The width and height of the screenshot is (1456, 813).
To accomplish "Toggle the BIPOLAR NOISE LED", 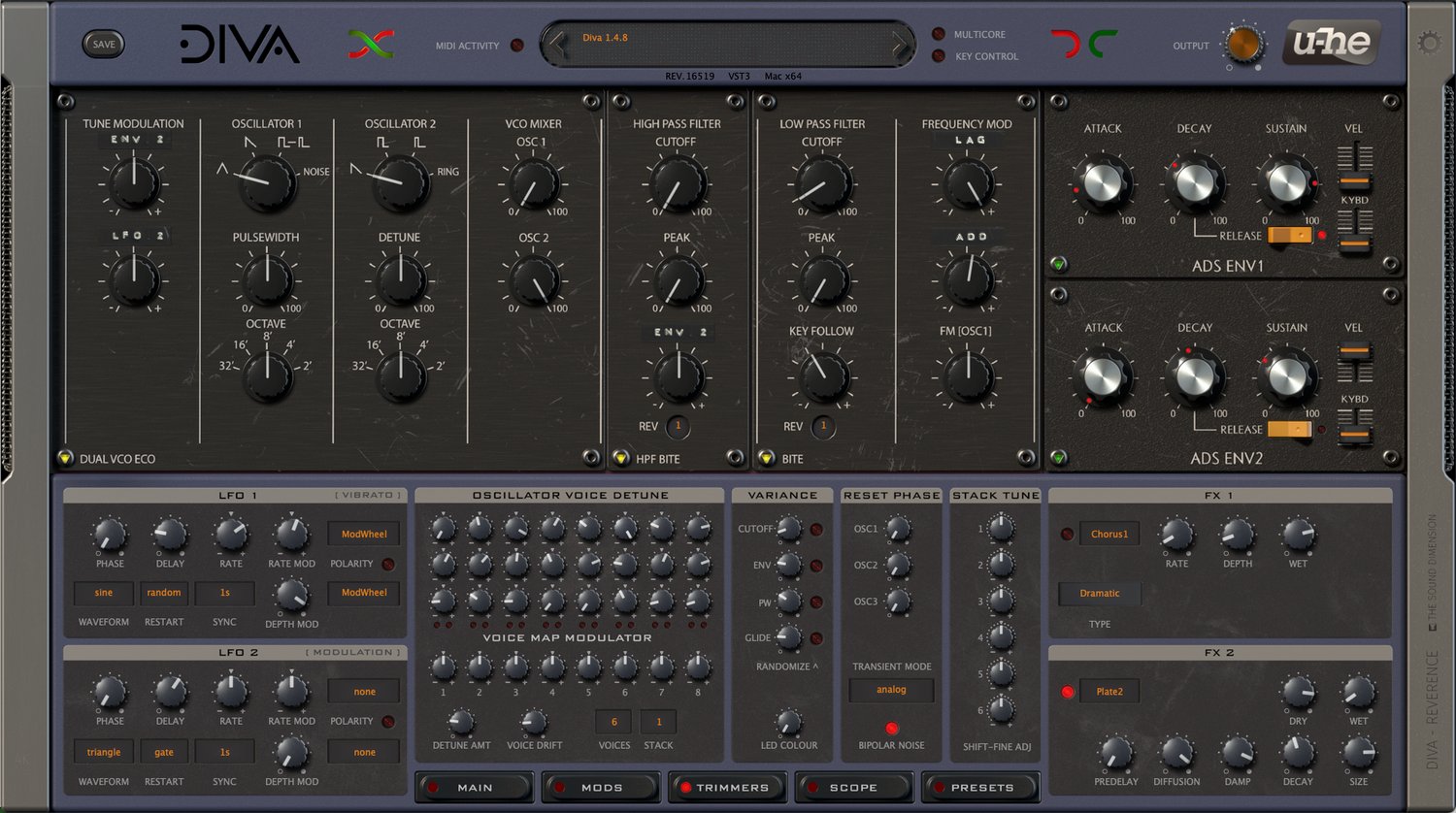I will 891,728.
